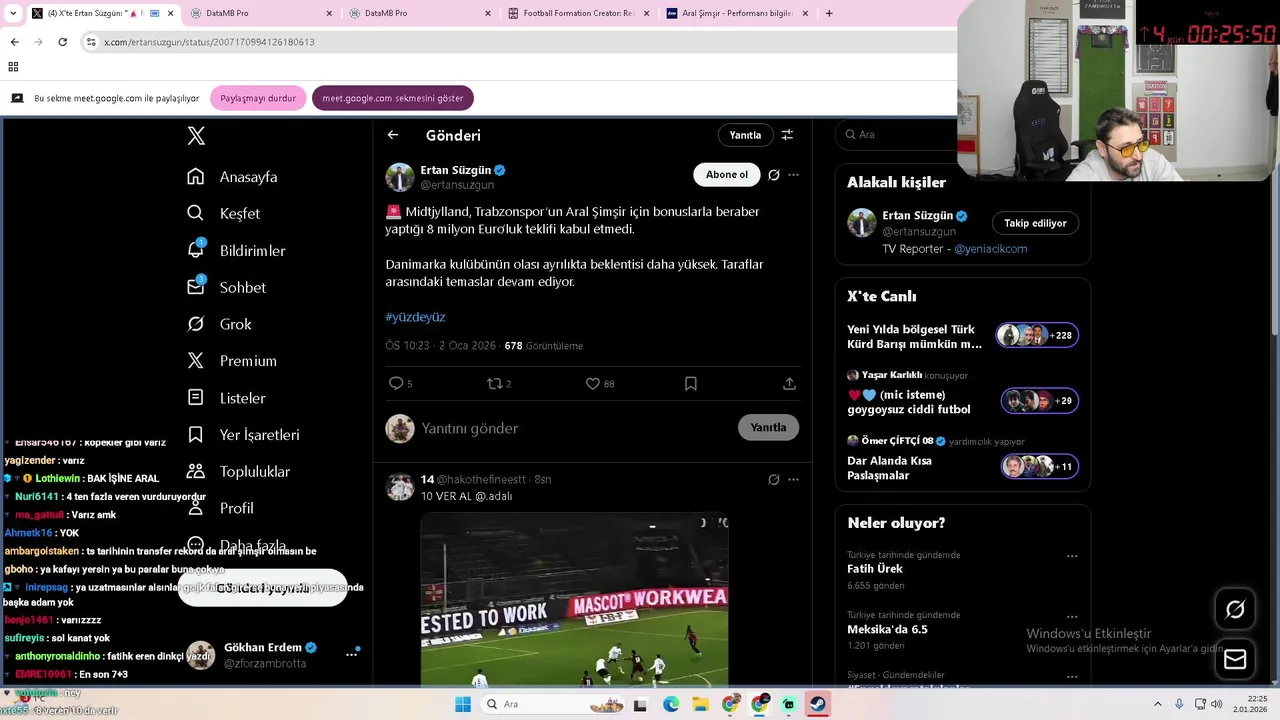Go to Anasayfa in the sidebar
Viewport: 1280px width, 720px height.
pos(232,177)
